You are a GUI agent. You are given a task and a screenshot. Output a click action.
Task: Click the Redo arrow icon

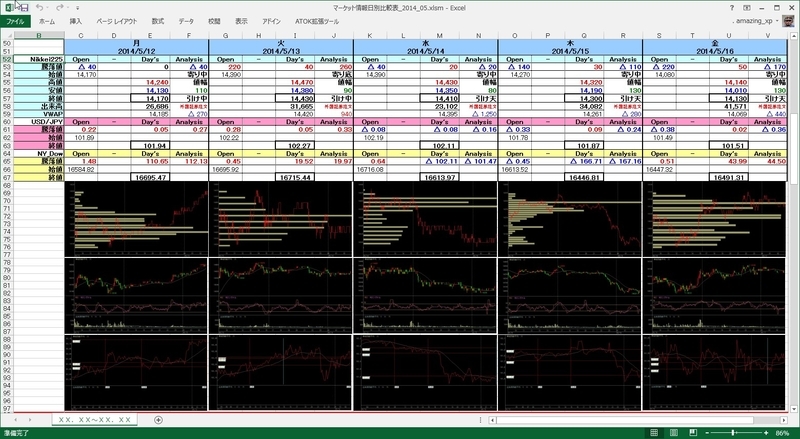tap(59, 8)
